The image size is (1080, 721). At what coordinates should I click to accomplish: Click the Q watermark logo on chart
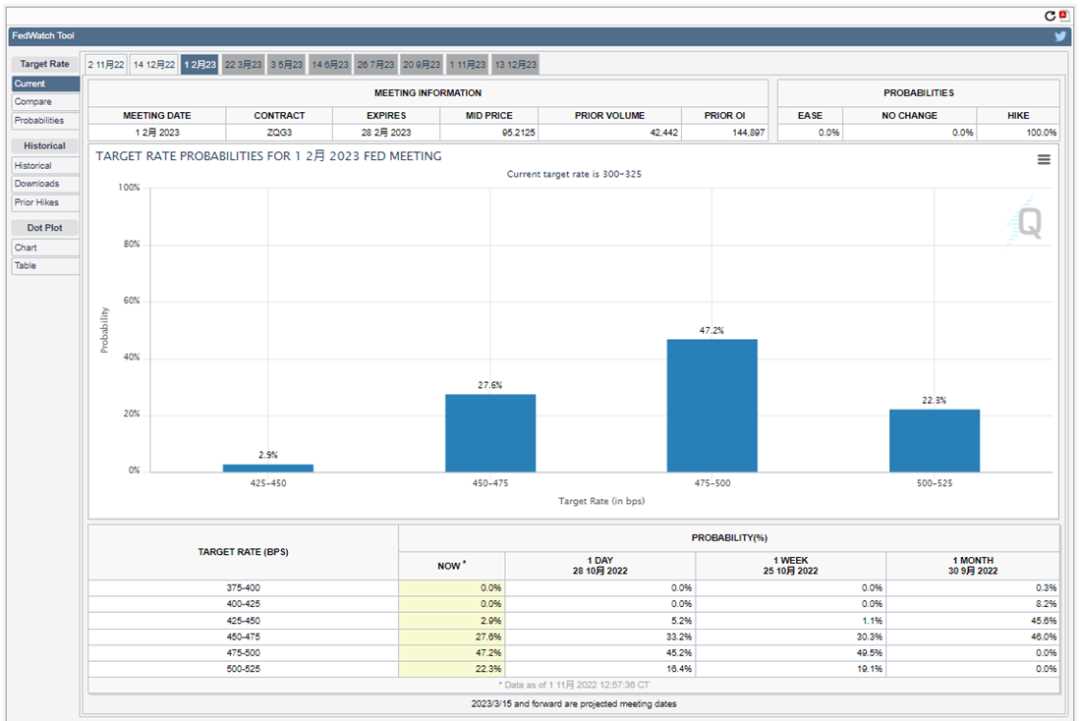(x=1027, y=223)
